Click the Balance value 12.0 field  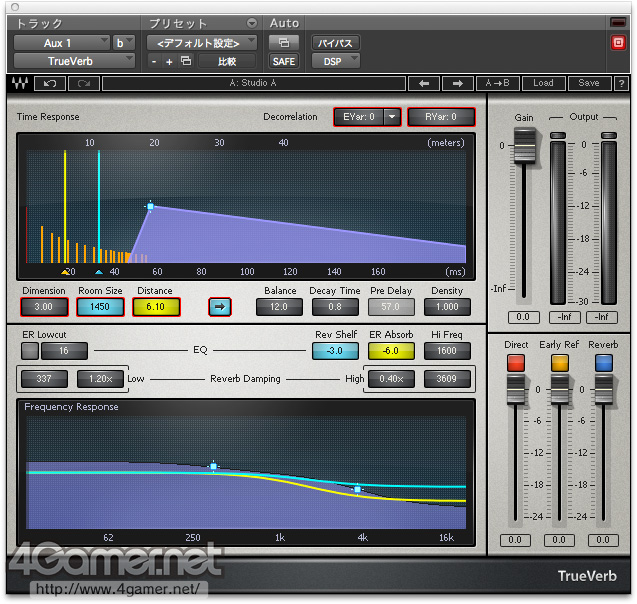tap(279, 307)
